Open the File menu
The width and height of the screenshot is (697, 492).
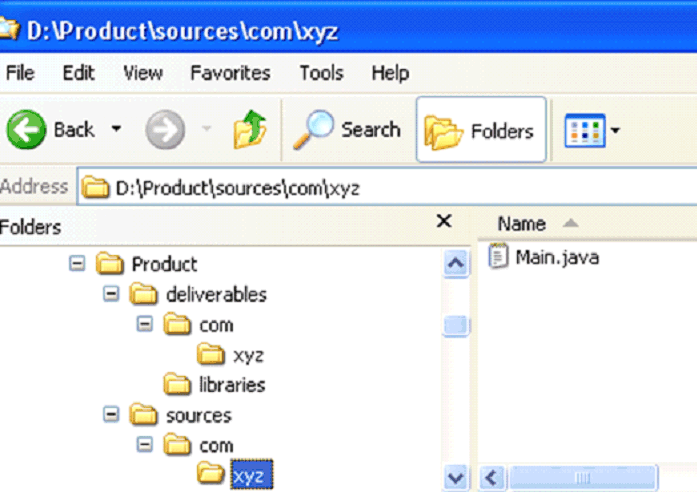20,73
